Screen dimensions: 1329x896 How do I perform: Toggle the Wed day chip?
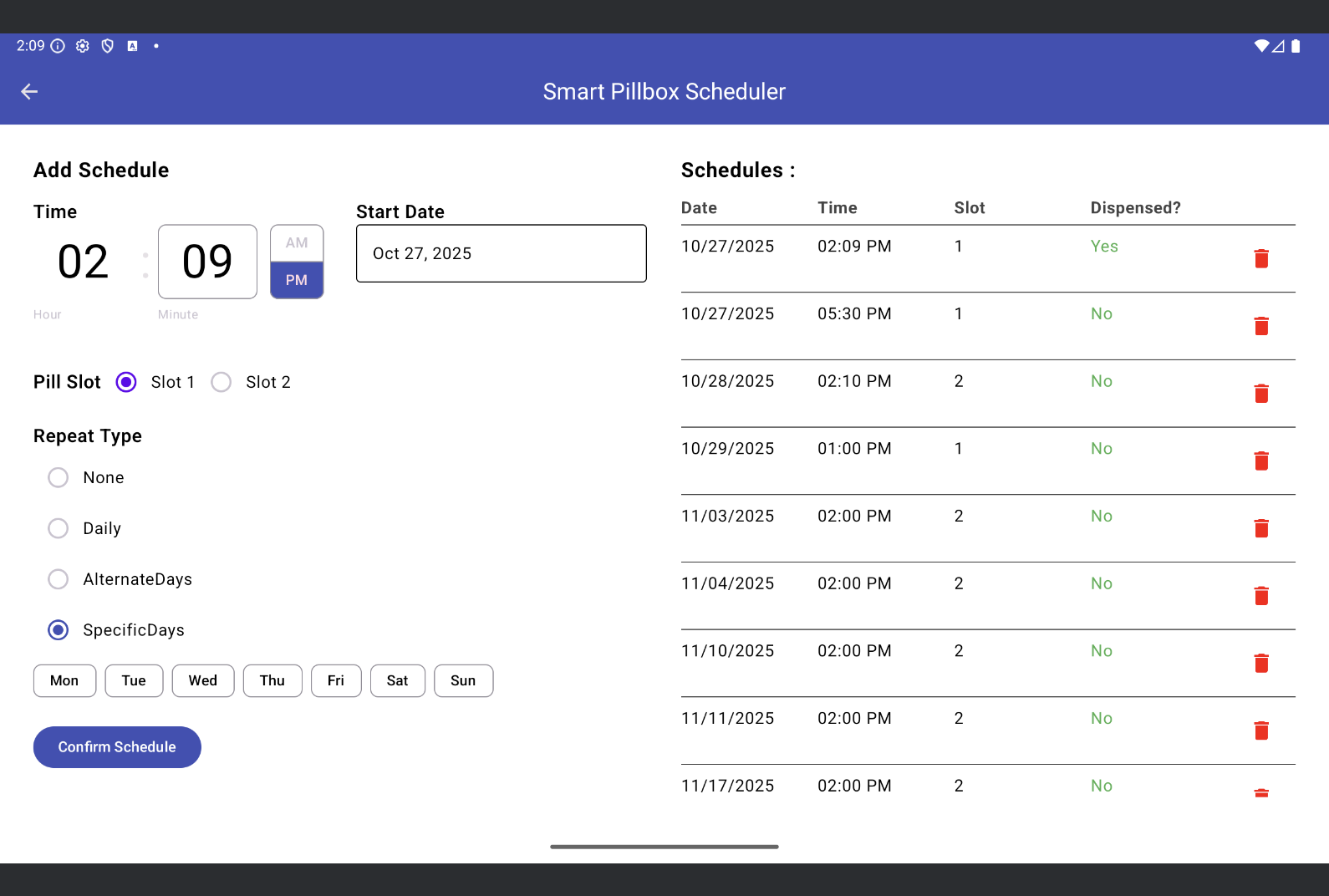click(203, 680)
